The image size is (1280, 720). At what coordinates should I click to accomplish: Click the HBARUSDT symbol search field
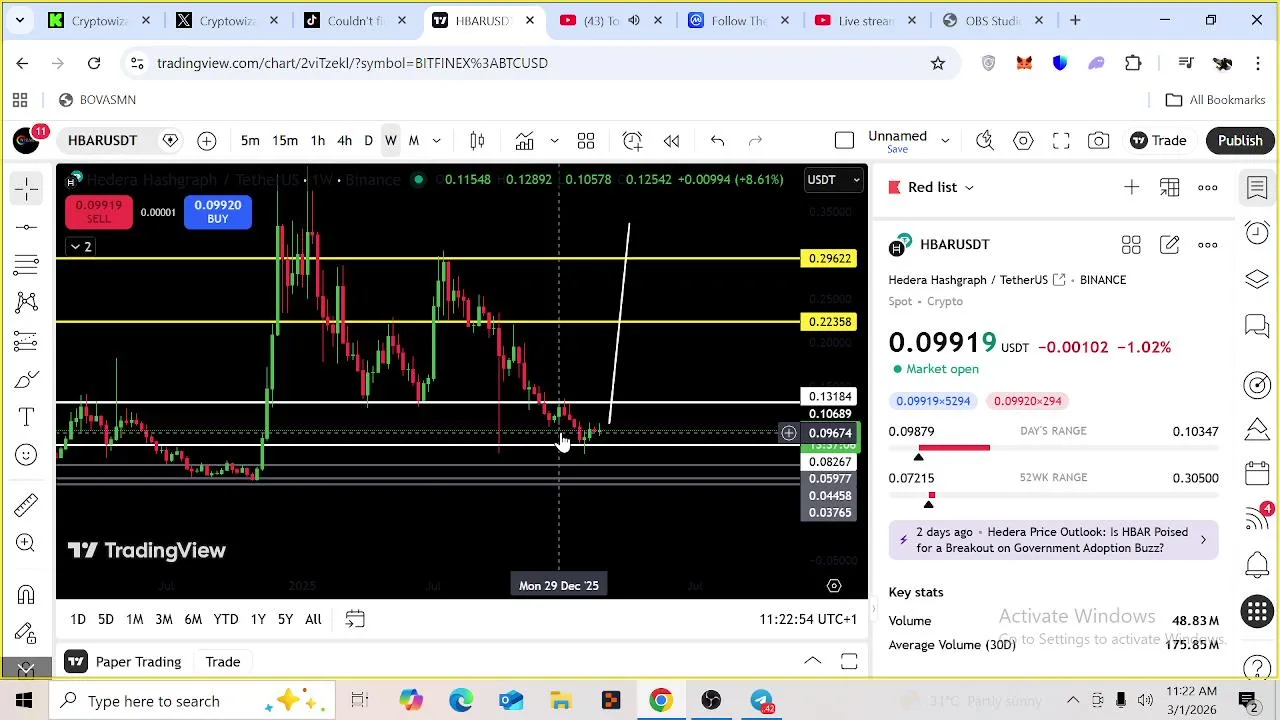coord(102,141)
